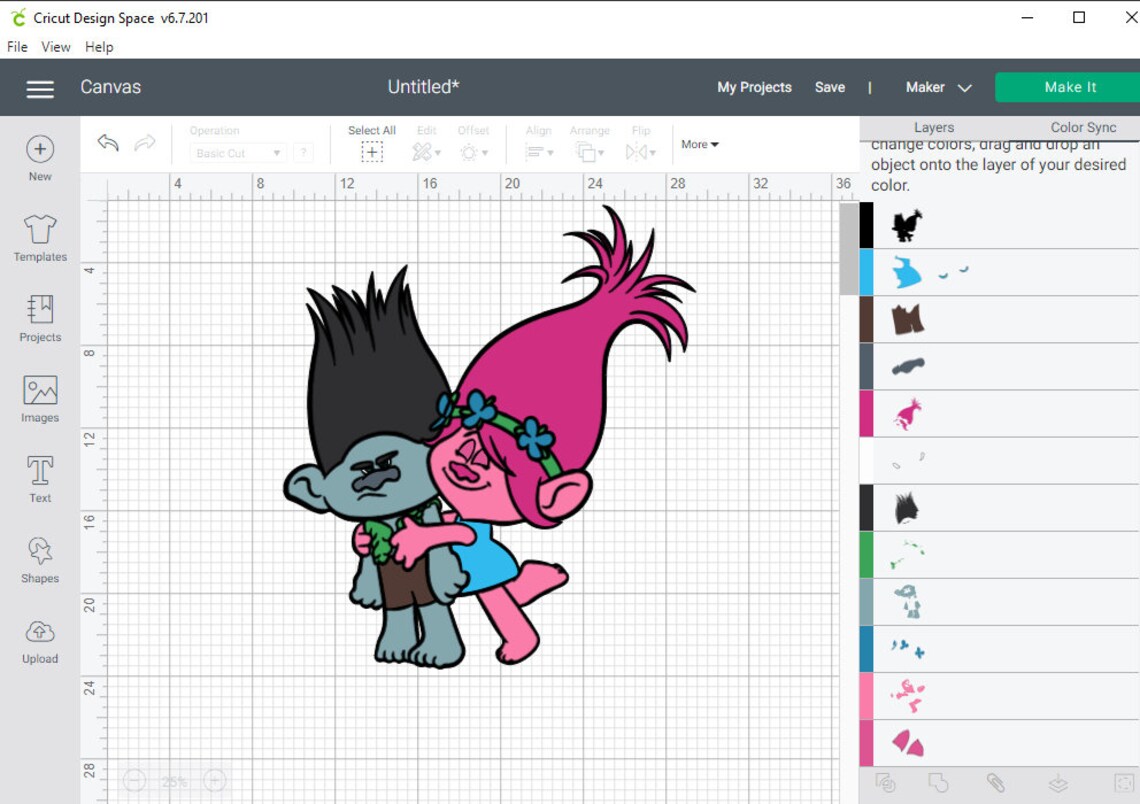The height and width of the screenshot is (804, 1140).
Task: Switch to the Layers tab
Action: coord(934,127)
